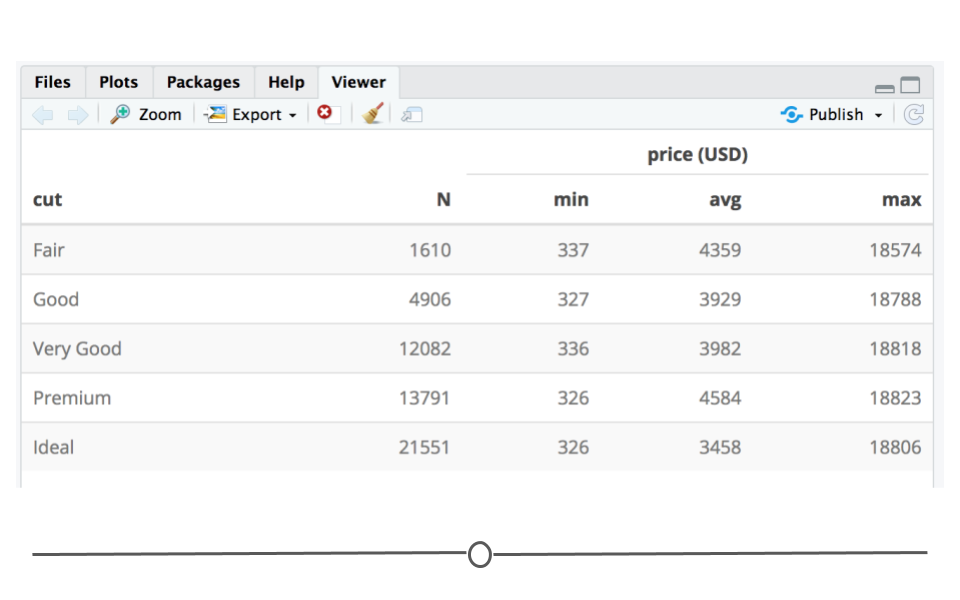The width and height of the screenshot is (960, 600).
Task: Minimize the Viewer pane
Action: (884, 89)
